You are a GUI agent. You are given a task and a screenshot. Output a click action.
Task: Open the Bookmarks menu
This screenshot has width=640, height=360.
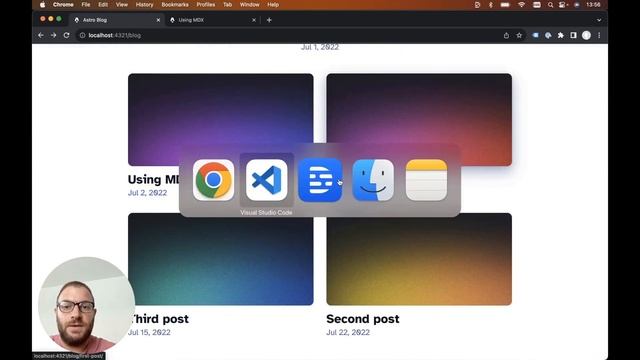point(175,5)
